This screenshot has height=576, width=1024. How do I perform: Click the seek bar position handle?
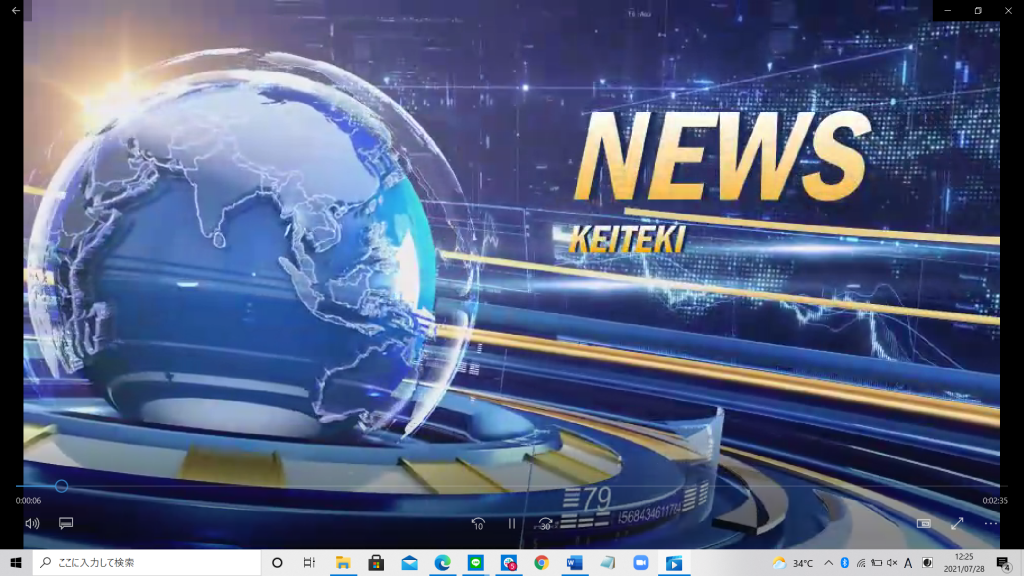[x=61, y=486]
